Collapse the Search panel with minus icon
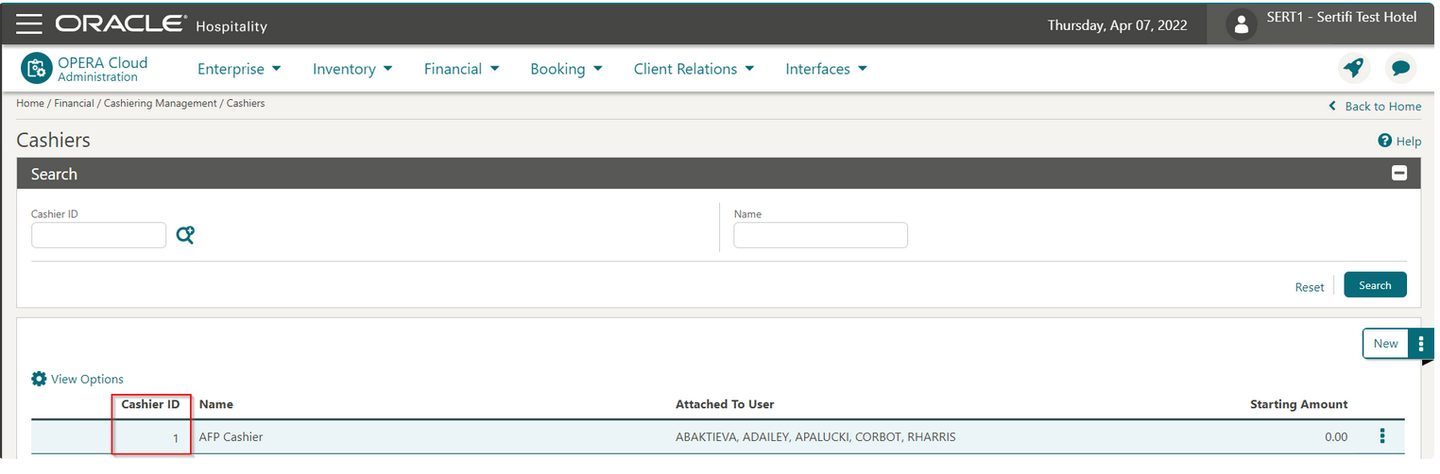The height and width of the screenshot is (474, 1440). click(x=1399, y=173)
